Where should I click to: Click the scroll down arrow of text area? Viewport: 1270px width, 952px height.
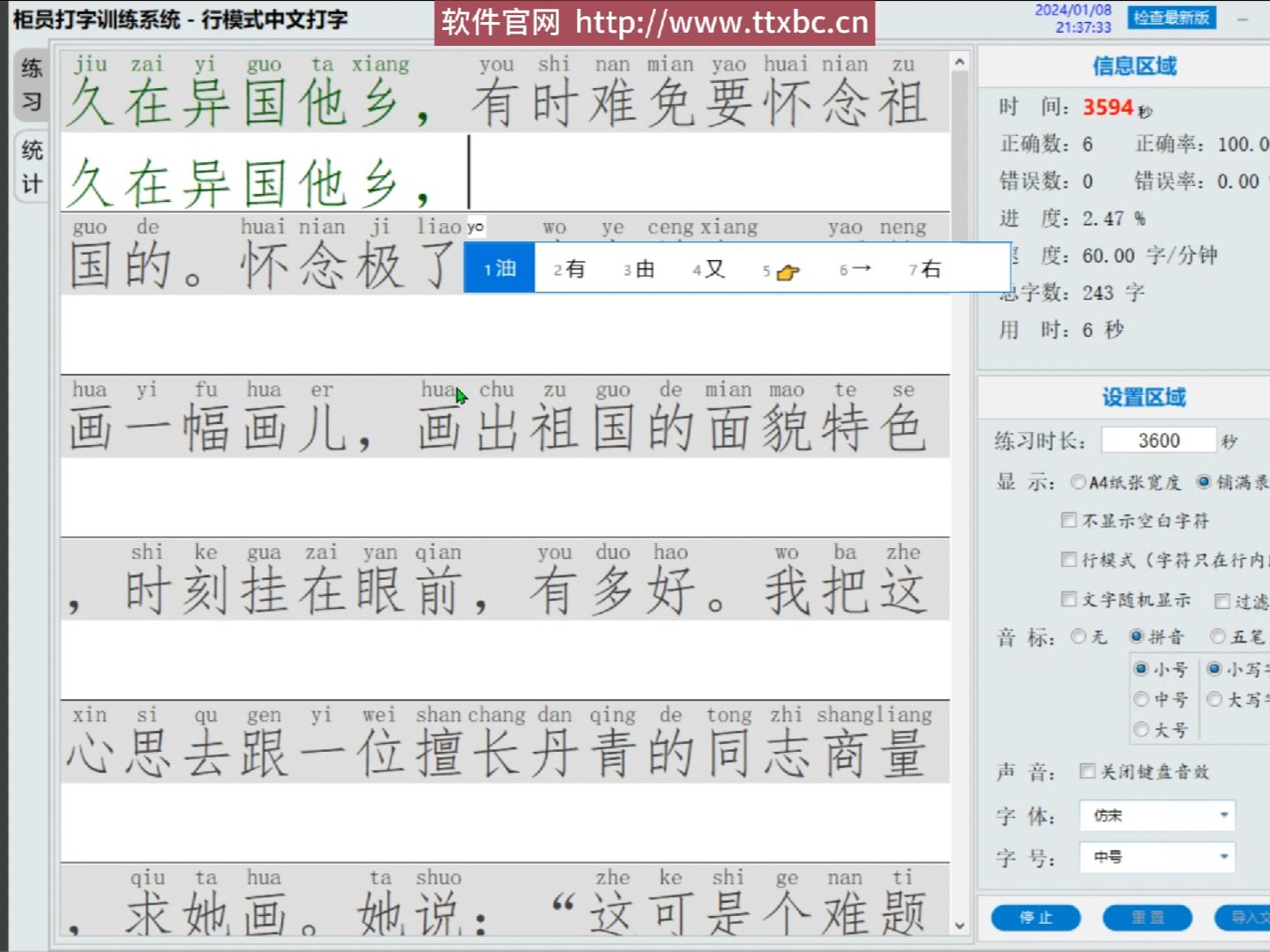[x=960, y=926]
